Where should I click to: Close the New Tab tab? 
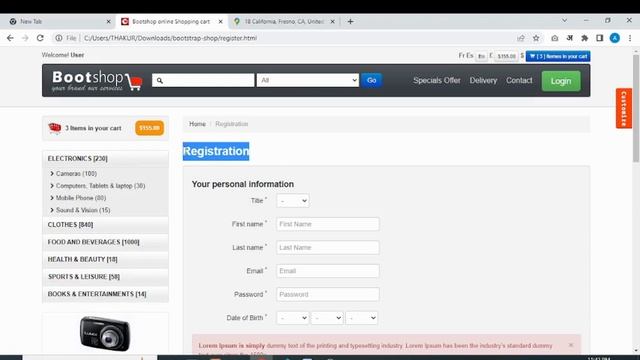click(x=108, y=22)
